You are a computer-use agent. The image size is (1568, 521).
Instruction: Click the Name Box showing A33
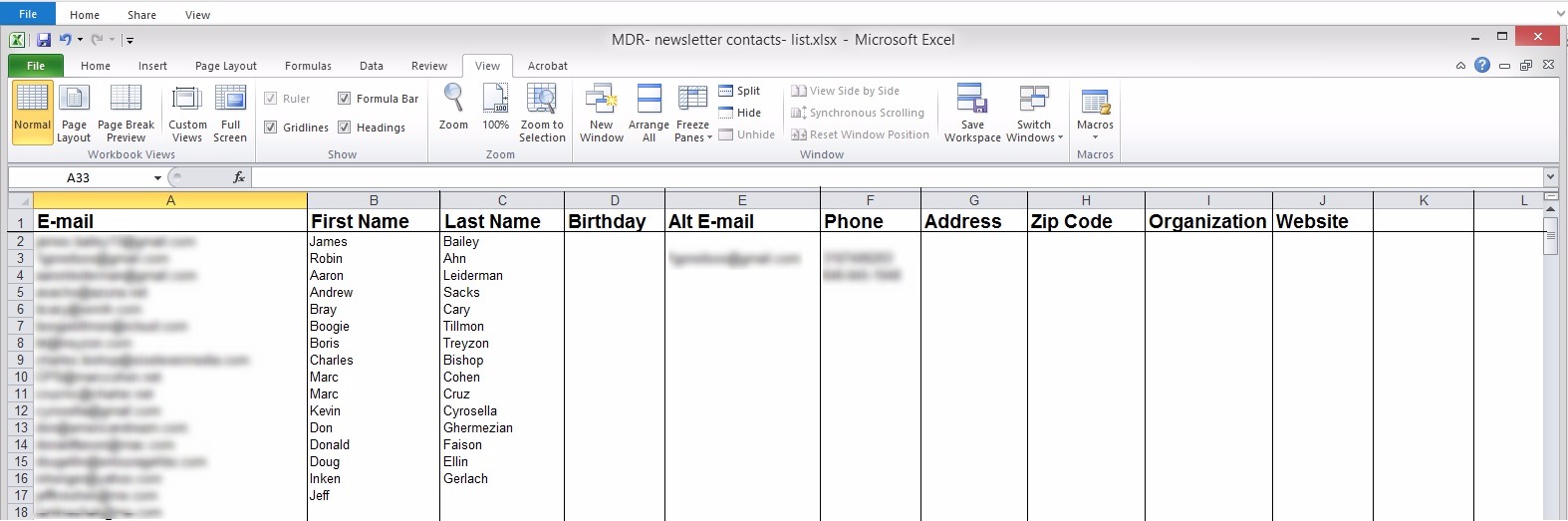79,177
